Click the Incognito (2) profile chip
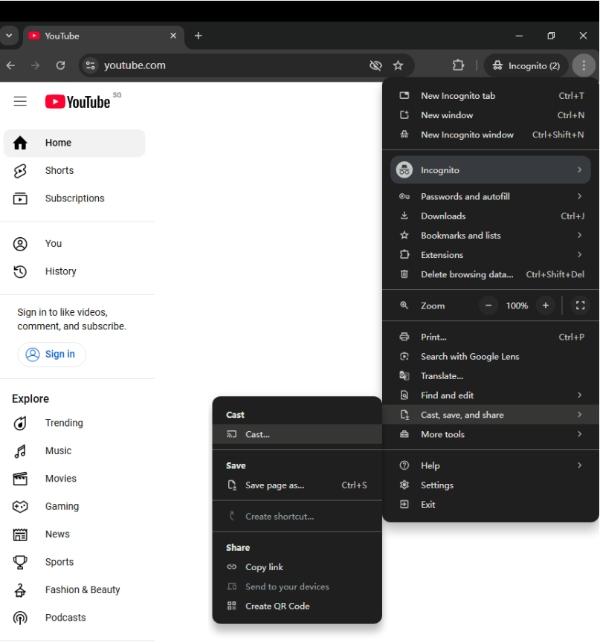The image size is (600, 643). tap(527, 66)
